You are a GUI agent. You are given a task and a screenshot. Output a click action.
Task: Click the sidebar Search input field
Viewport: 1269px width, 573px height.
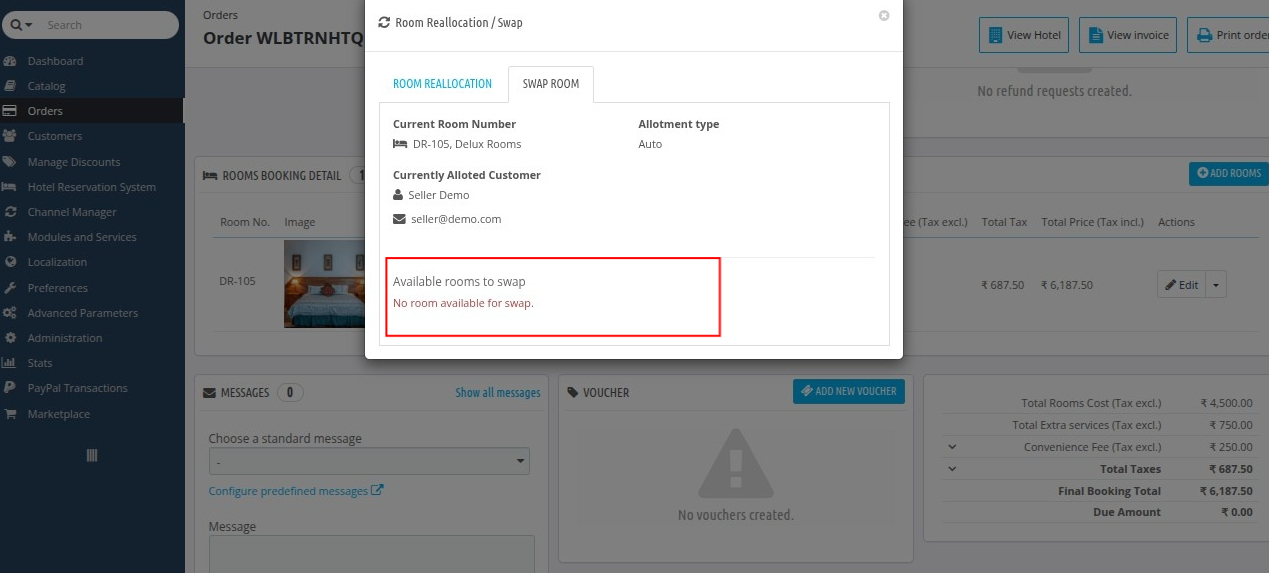107,24
